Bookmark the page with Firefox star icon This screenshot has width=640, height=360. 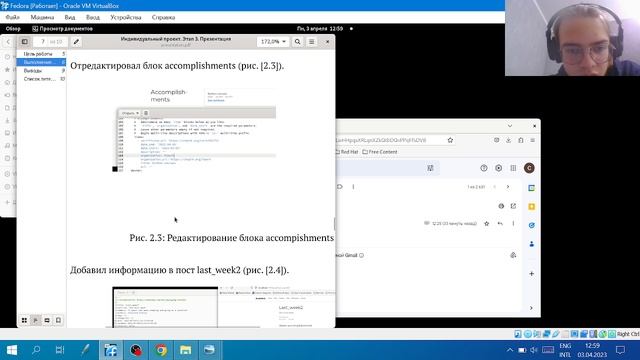point(450,140)
